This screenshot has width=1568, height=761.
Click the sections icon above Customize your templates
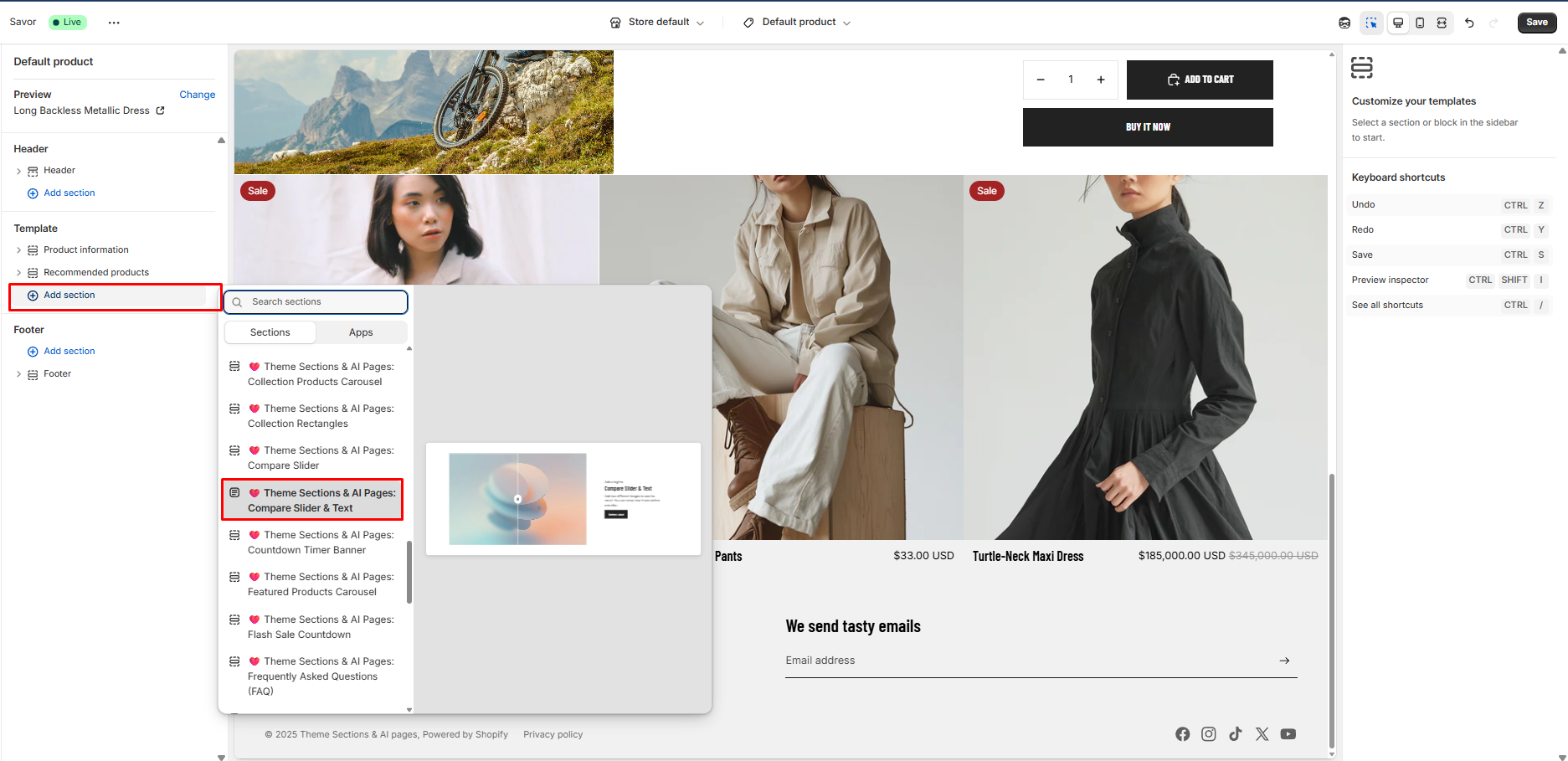point(1362,68)
